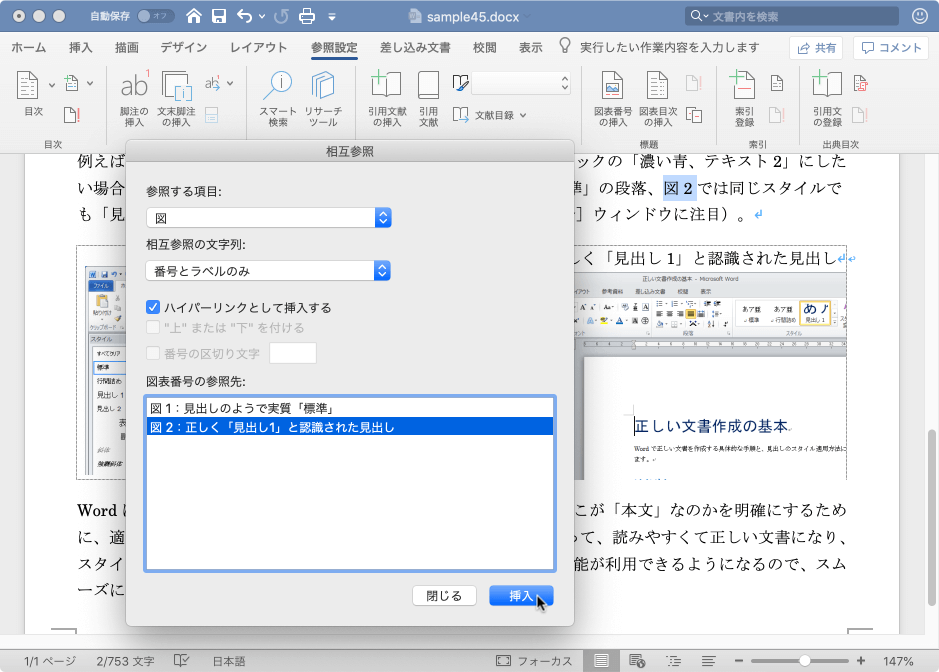Open 相互参照の文字列 dropdown
939x672 pixels.
coord(268,271)
